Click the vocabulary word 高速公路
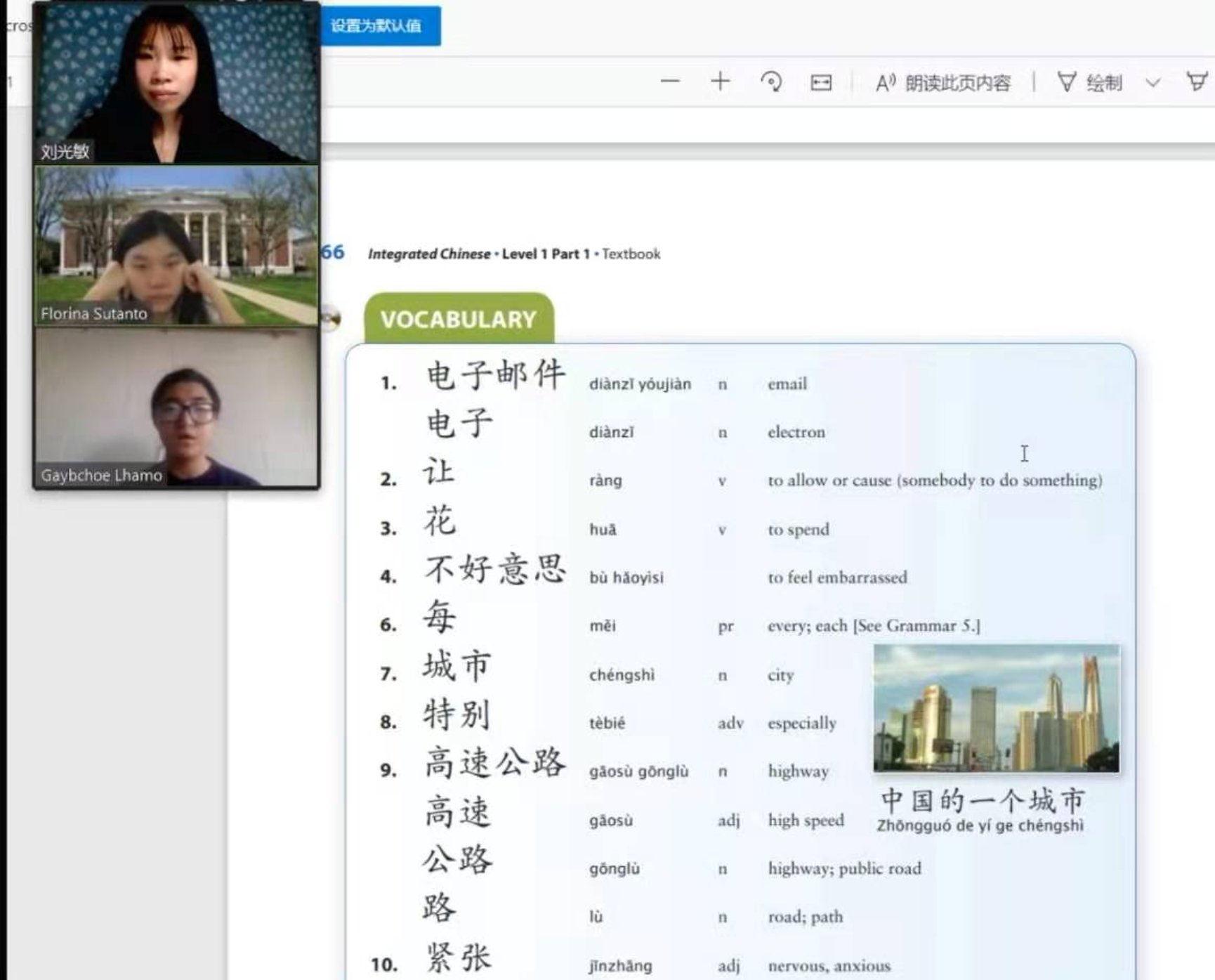 point(494,763)
